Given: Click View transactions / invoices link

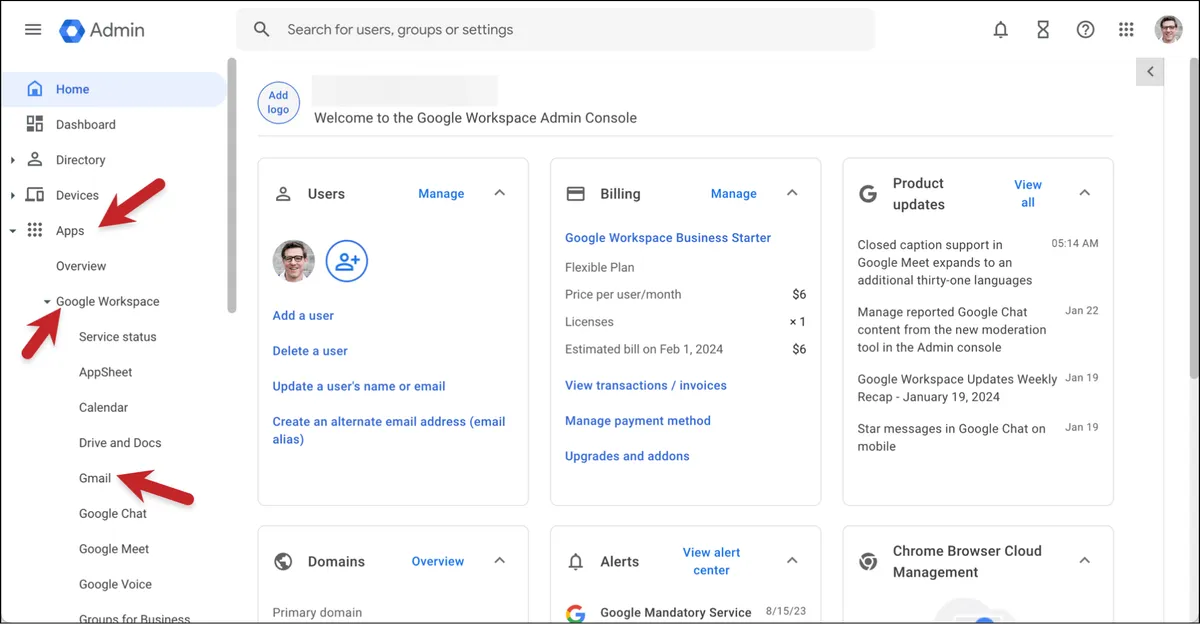Looking at the screenshot, I should tap(646, 385).
